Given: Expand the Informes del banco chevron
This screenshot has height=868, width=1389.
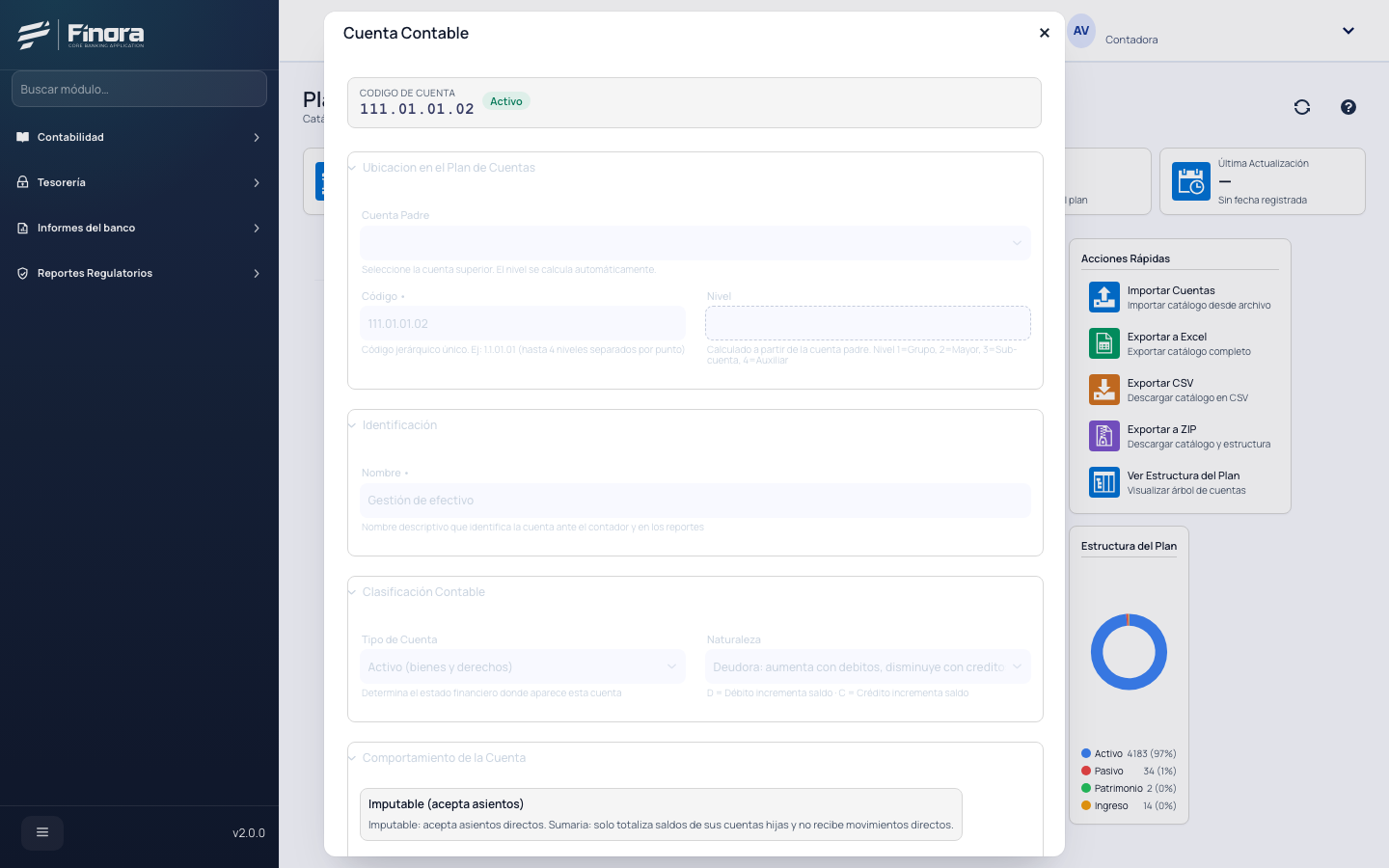Looking at the screenshot, I should click(257, 228).
